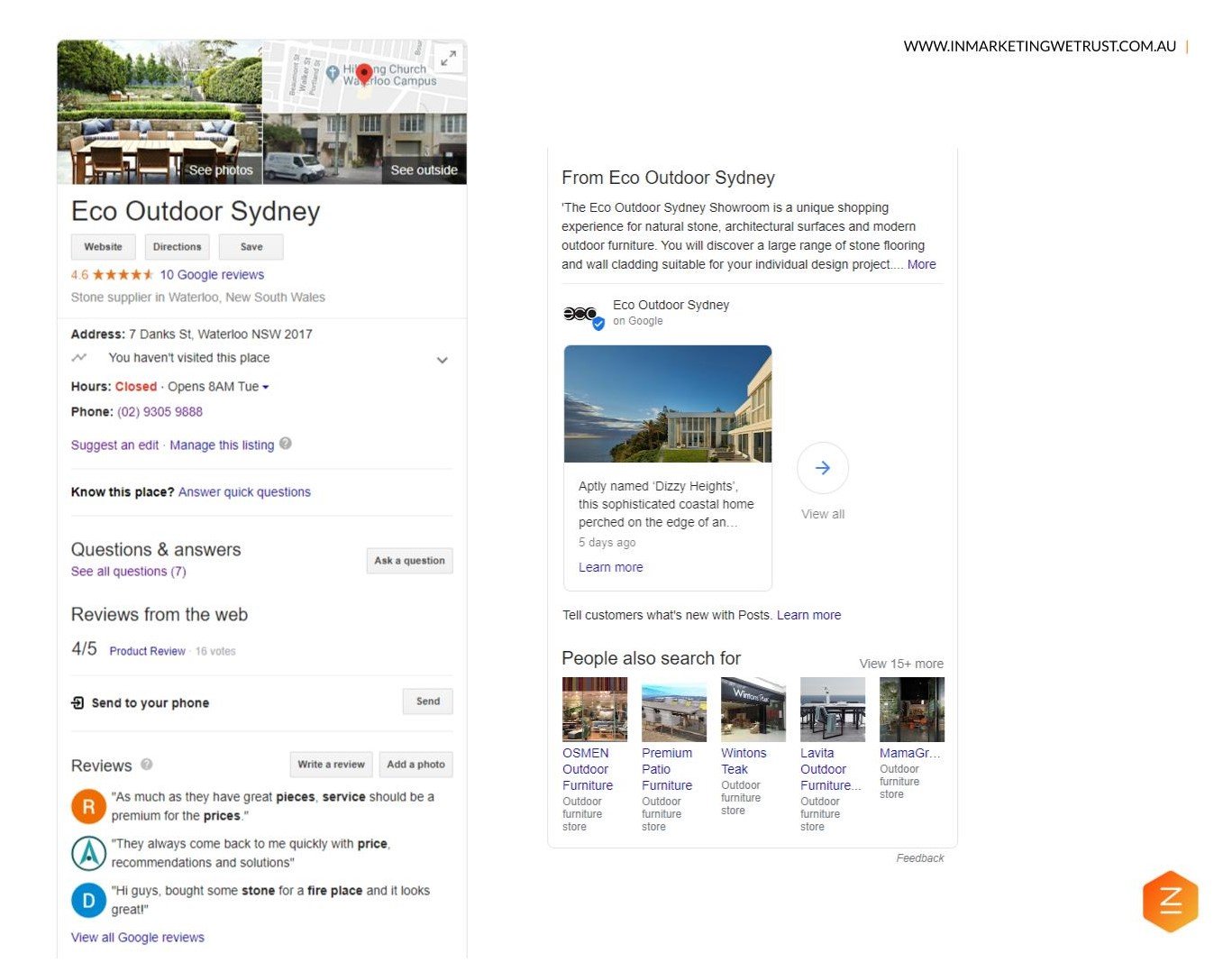Click the Eco Outdoor Sydney title heading
This screenshot has width=1232, height=972.
[196, 211]
